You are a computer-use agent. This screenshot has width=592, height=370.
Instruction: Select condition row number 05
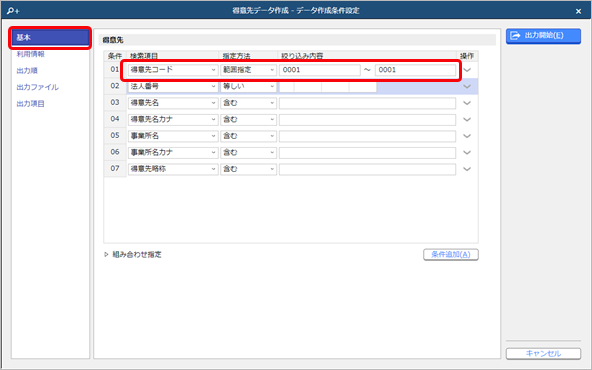point(115,136)
